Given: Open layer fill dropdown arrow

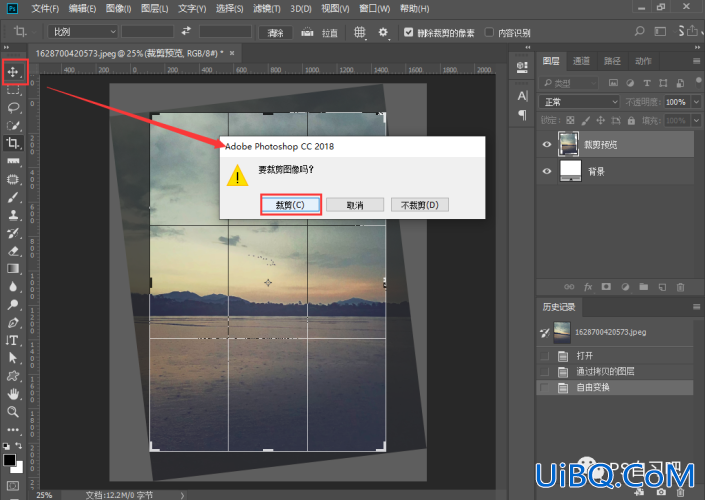Looking at the screenshot, I should click(696, 121).
